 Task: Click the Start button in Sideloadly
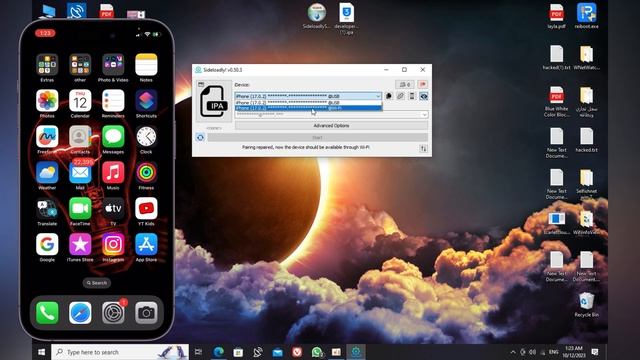[x=317, y=138]
